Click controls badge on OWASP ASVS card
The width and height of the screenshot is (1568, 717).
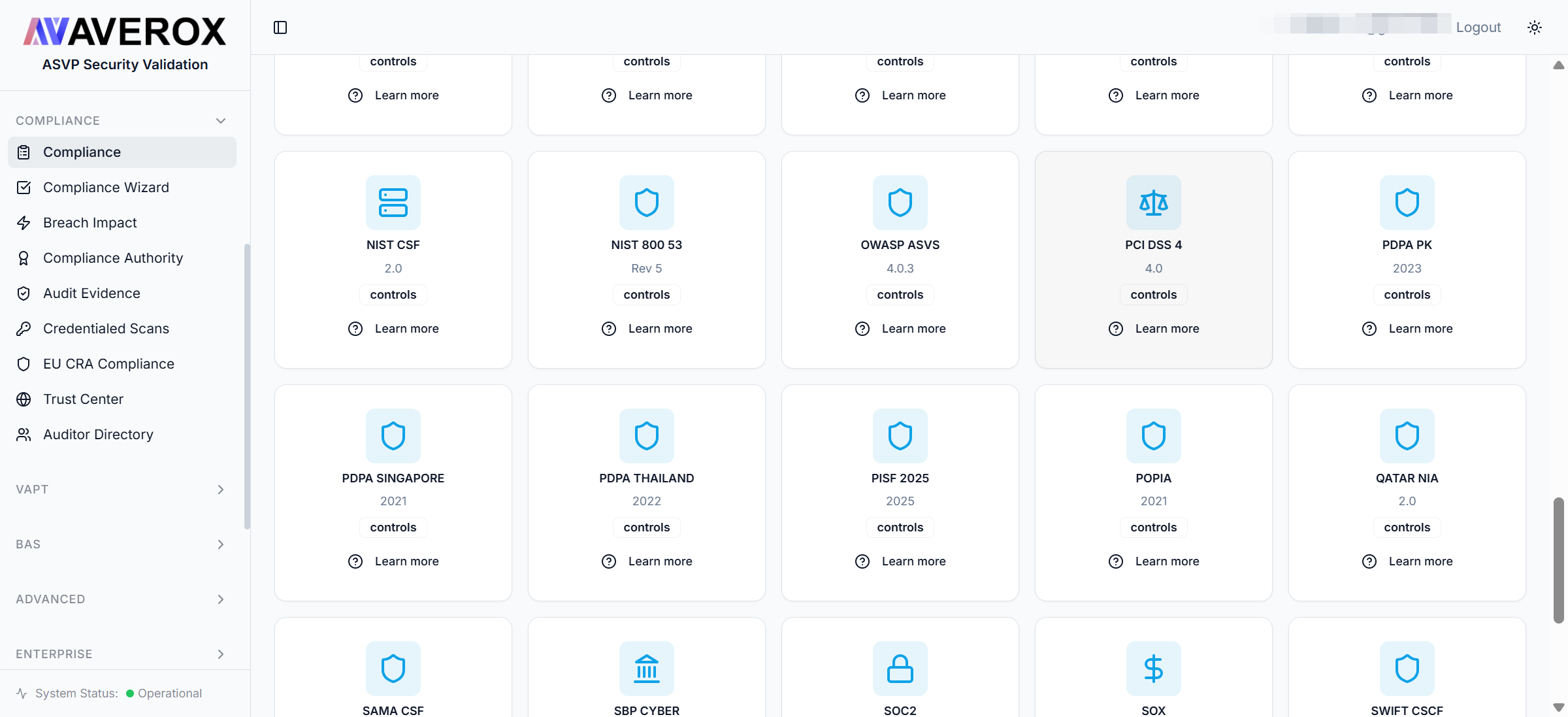900,295
